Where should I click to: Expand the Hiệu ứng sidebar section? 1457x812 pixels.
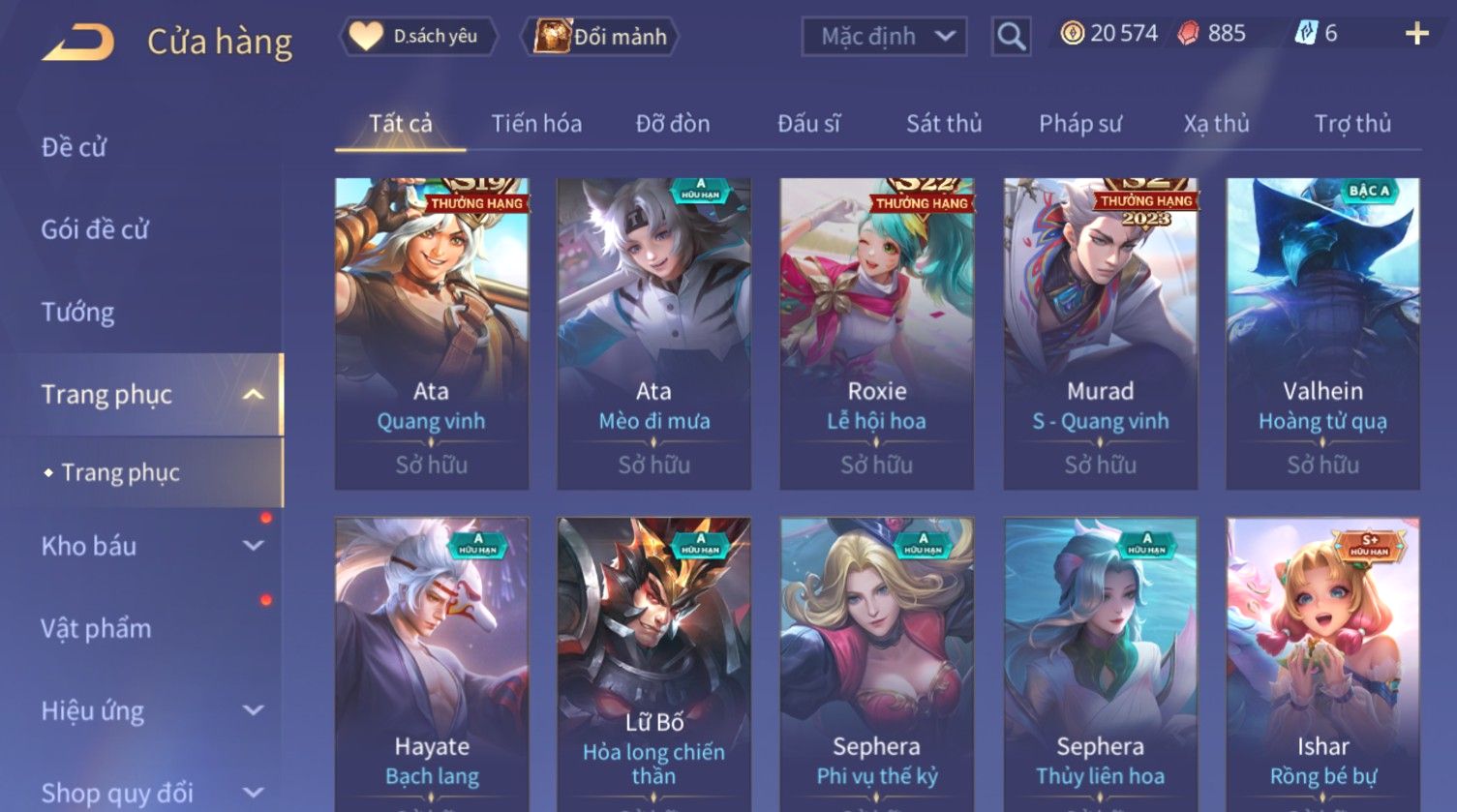tap(253, 710)
